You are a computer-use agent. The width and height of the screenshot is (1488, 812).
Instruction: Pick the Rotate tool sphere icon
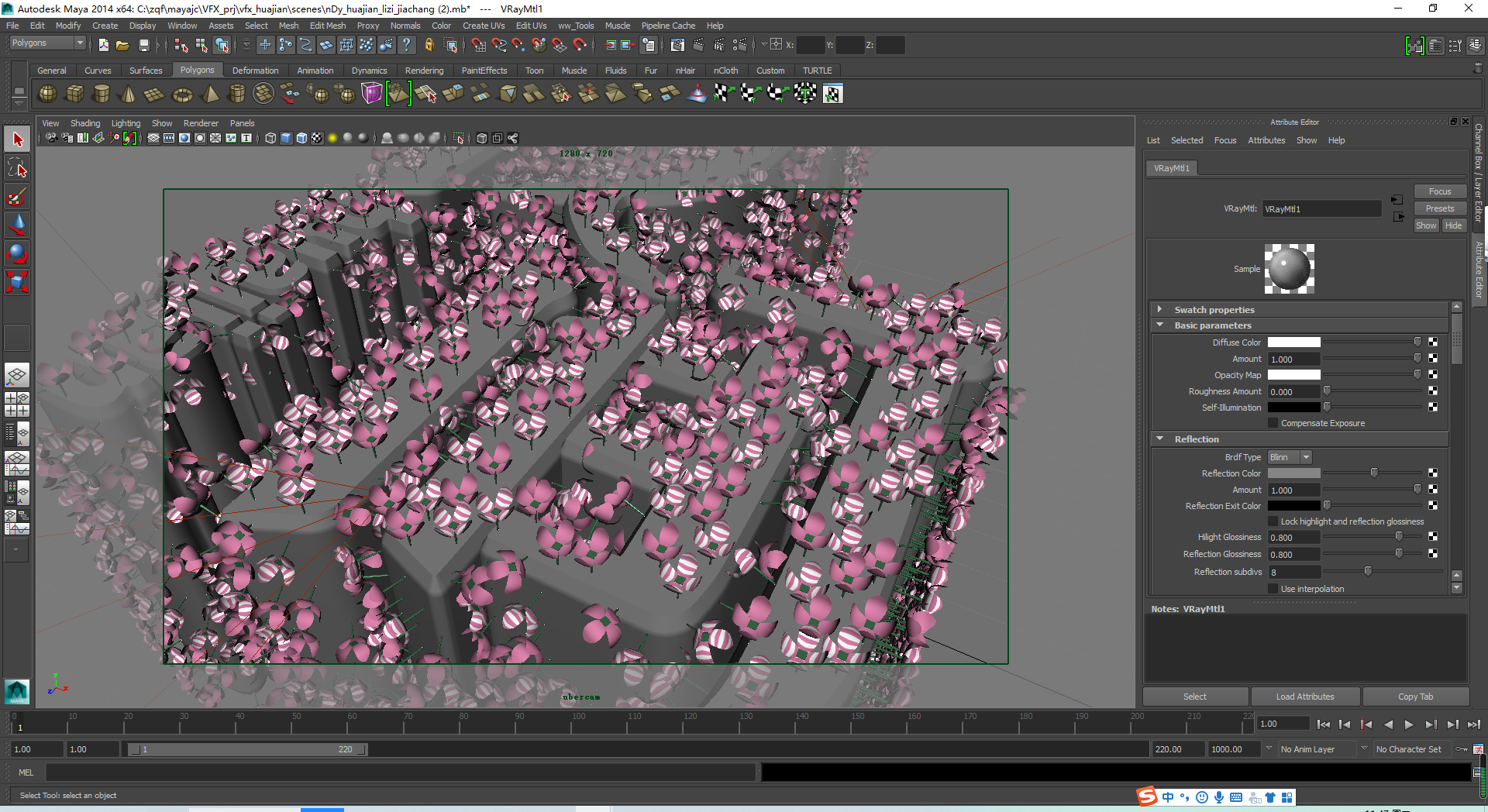coord(17,253)
